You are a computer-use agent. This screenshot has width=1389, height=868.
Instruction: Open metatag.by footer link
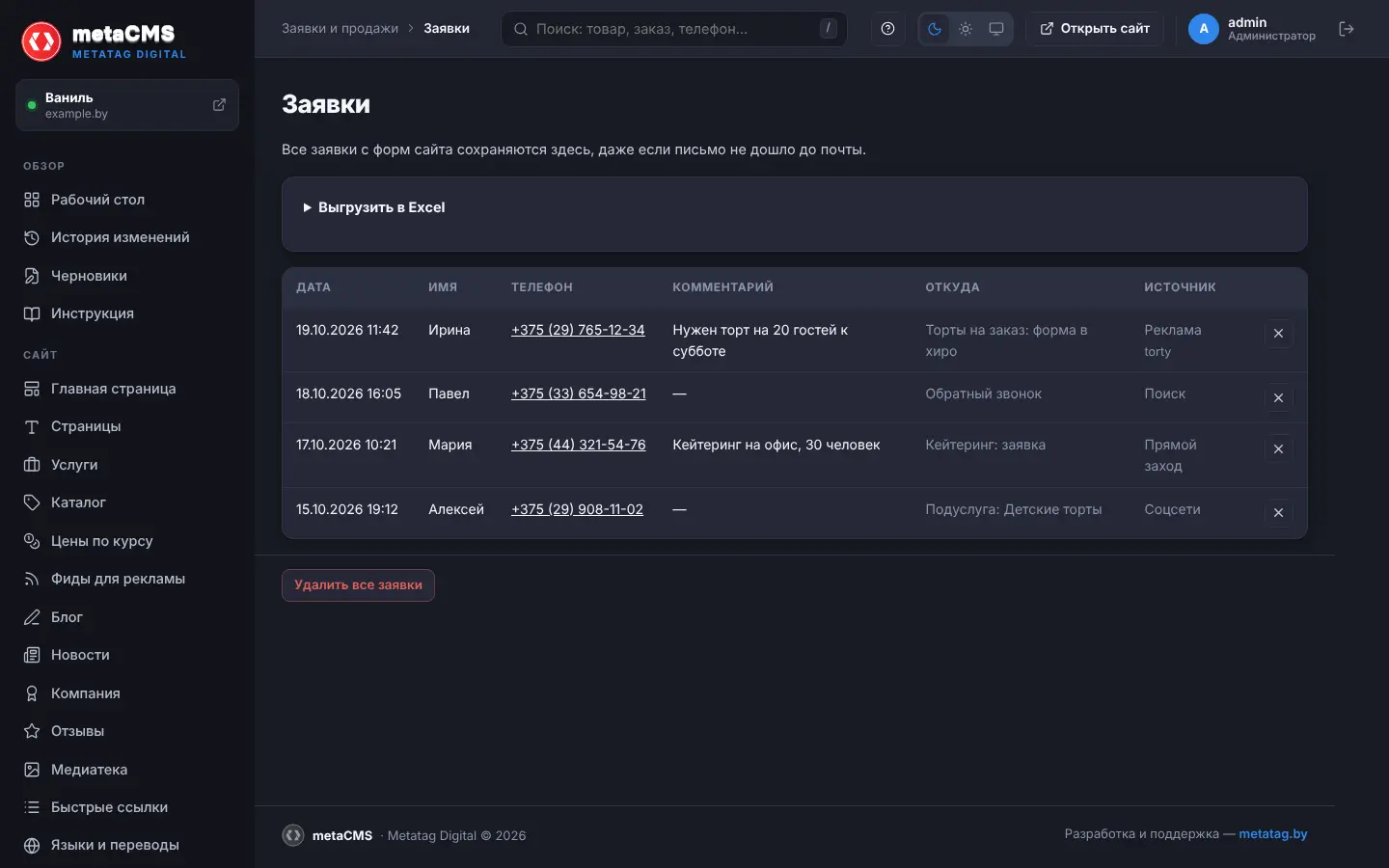point(1273,834)
